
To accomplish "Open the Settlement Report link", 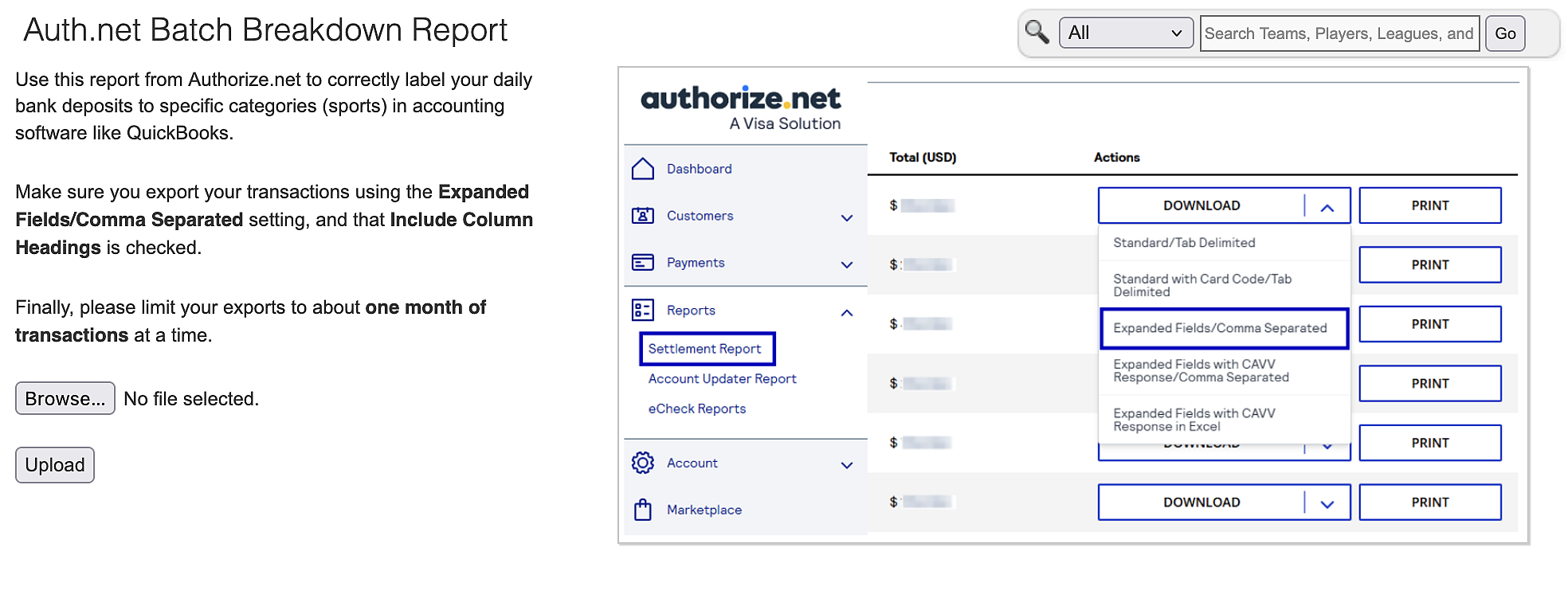I will [x=705, y=349].
